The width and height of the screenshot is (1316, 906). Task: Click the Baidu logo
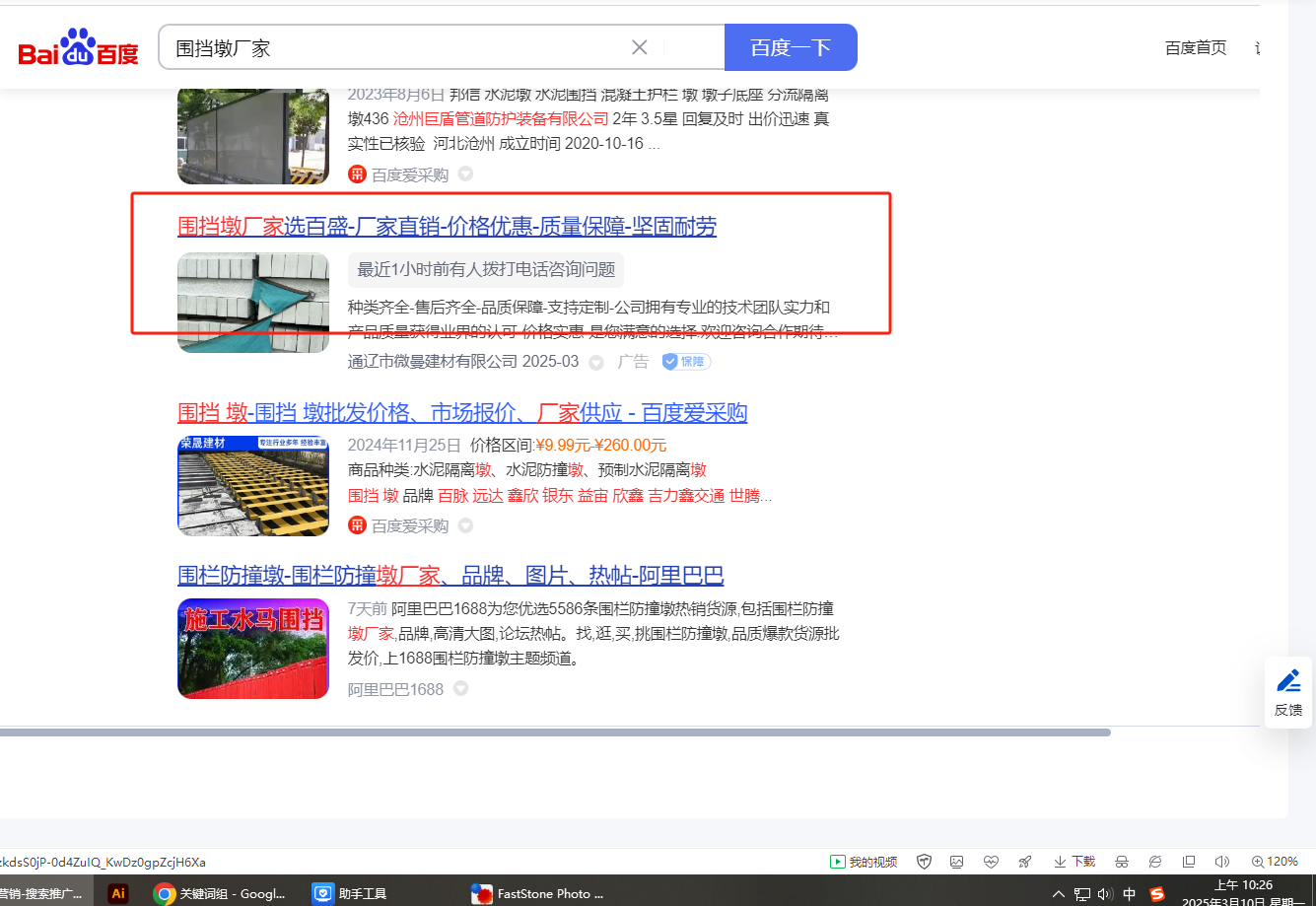point(79,47)
